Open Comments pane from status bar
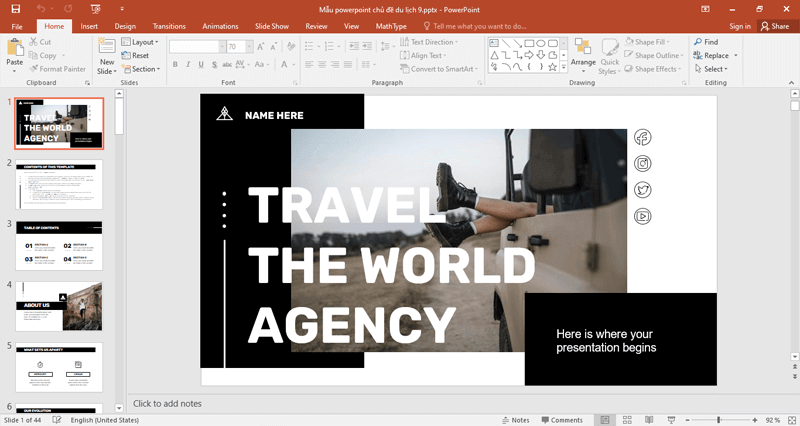Image resolution: width=800 pixels, height=426 pixels. coord(562,420)
